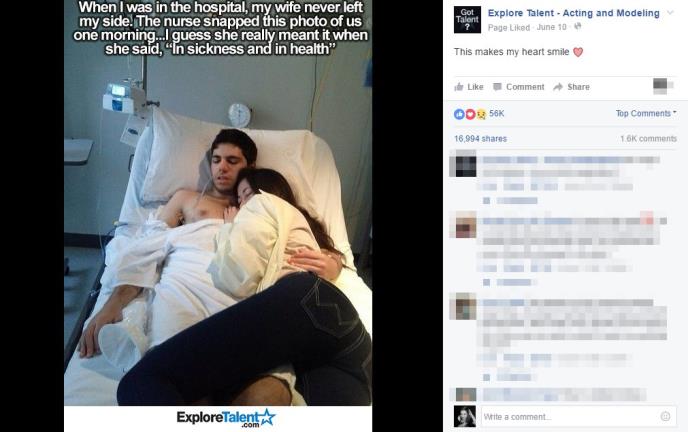Image resolution: width=688 pixels, height=432 pixels.
Task: Click the blue Like reaction icon
Action: coord(459,114)
